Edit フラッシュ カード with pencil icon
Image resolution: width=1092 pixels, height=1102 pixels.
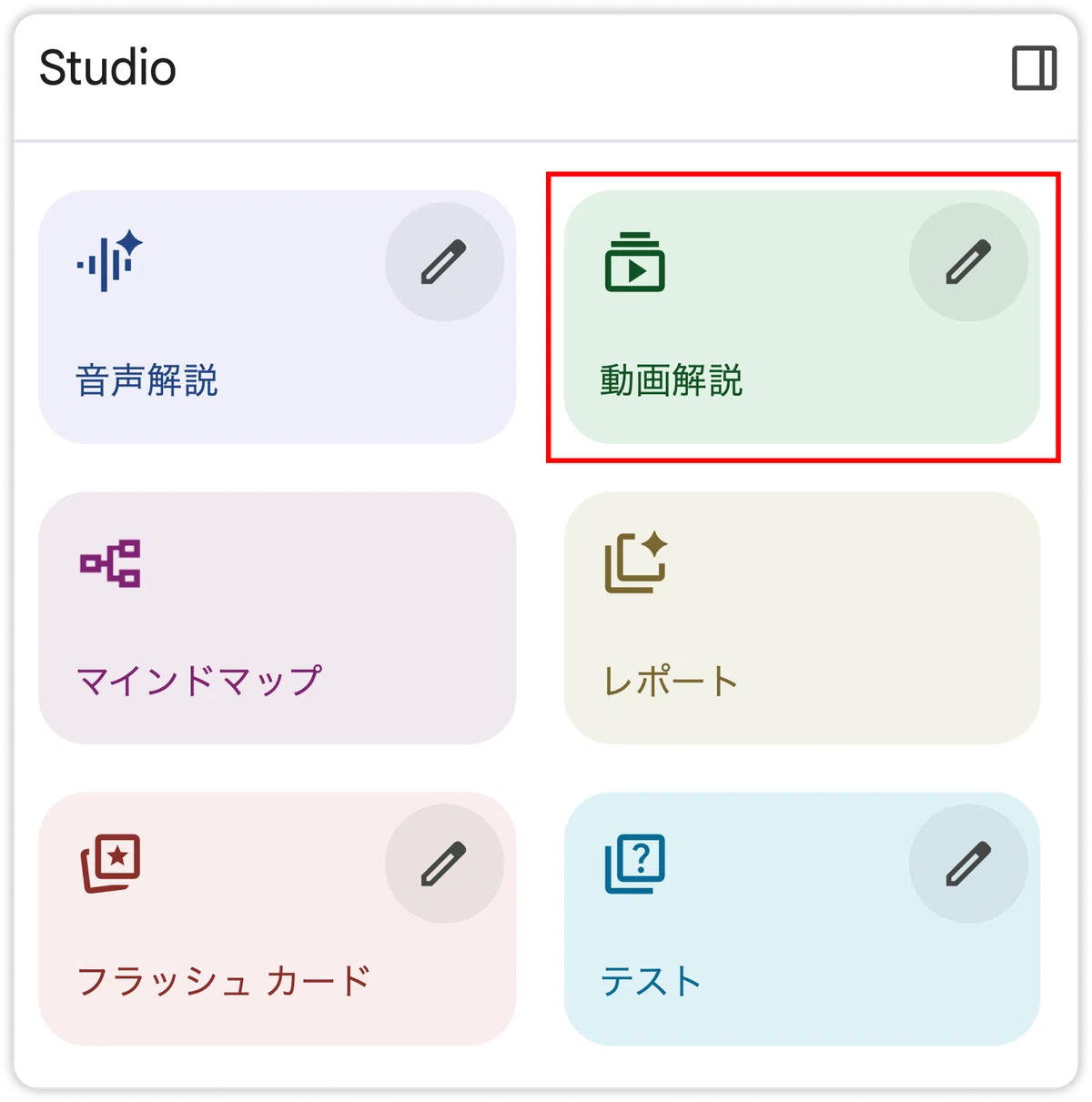pyautogui.click(x=444, y=864)
